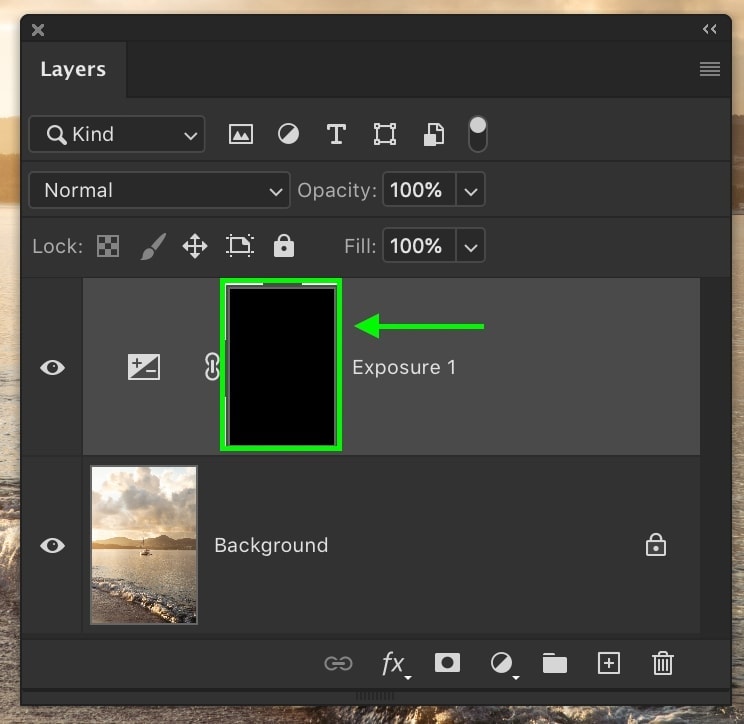Hide the Background layer
This screenshot has height=724, width=744.
(53, 546)
